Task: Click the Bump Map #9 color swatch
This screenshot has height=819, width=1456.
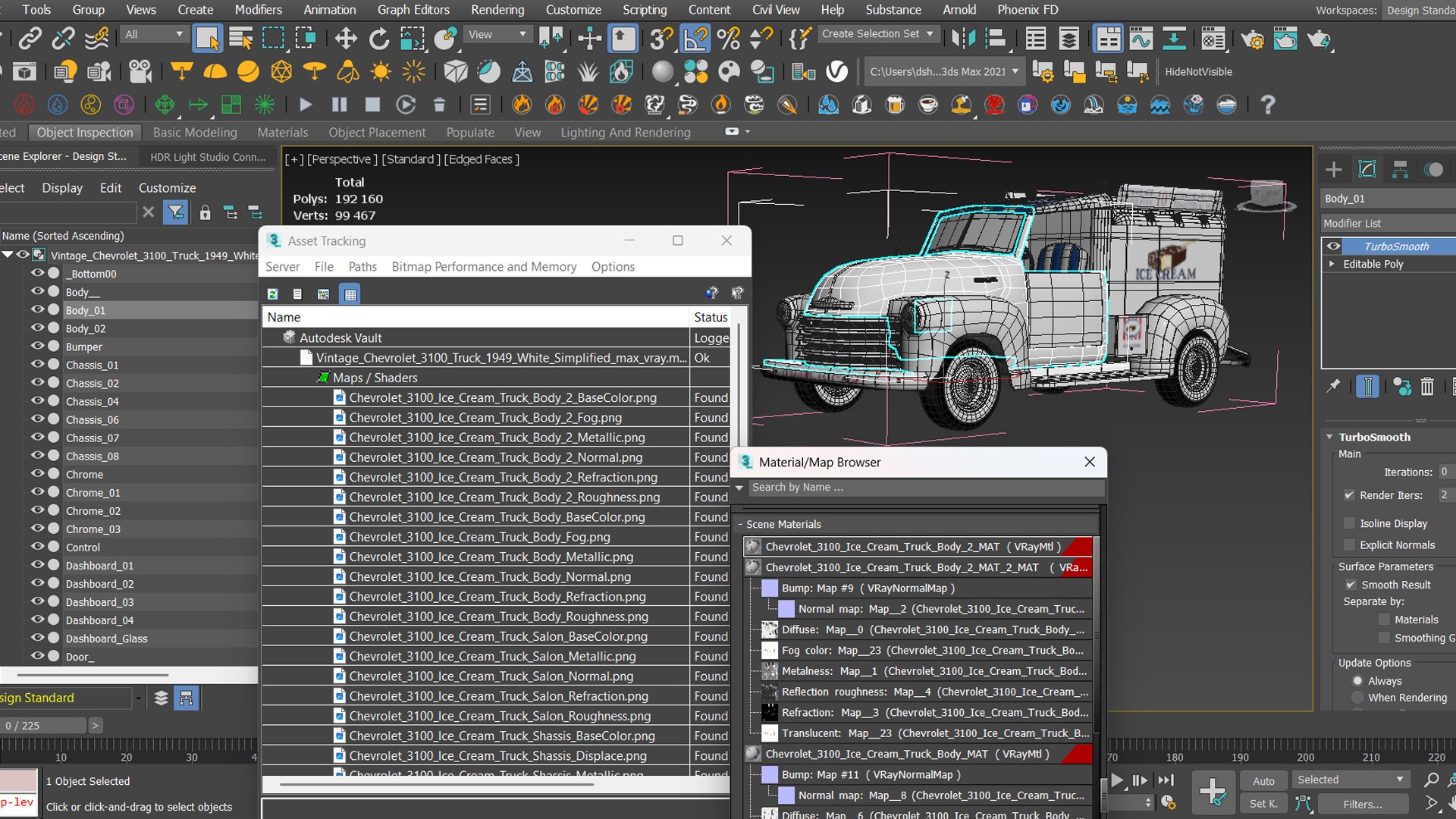Action: [770, 588]
